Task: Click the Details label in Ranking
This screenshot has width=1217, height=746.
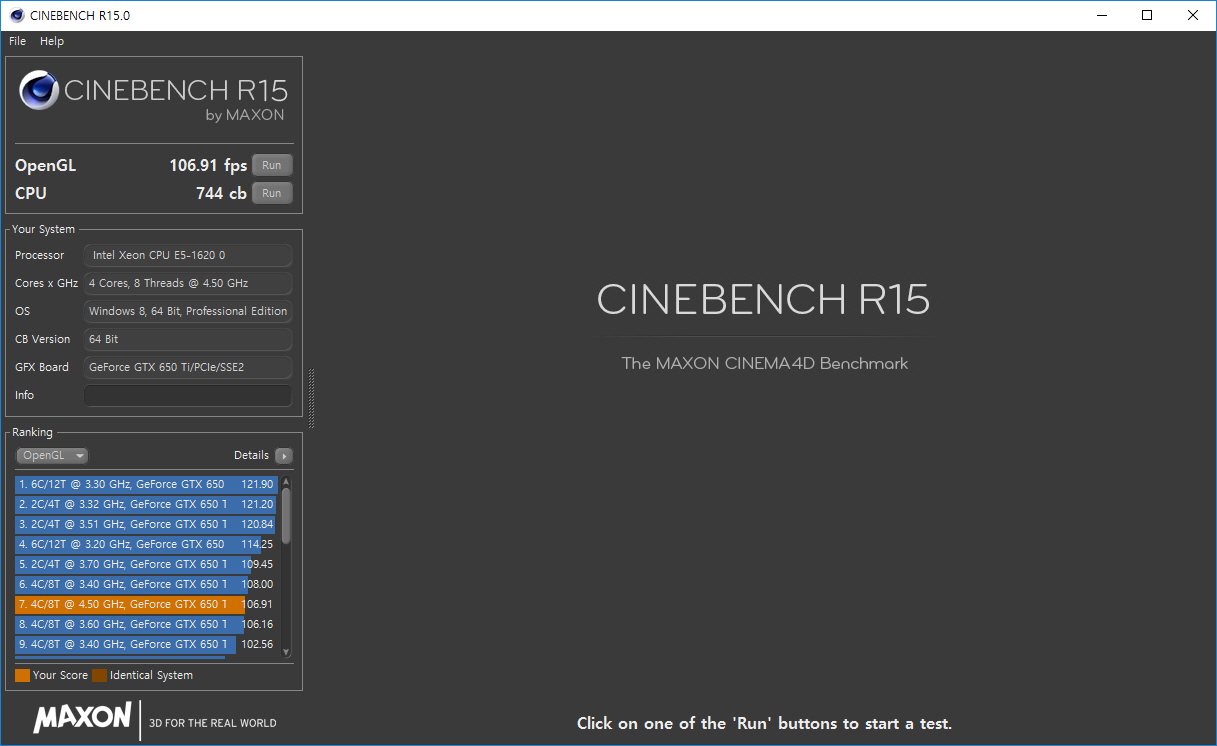Action: click(251, 455)
